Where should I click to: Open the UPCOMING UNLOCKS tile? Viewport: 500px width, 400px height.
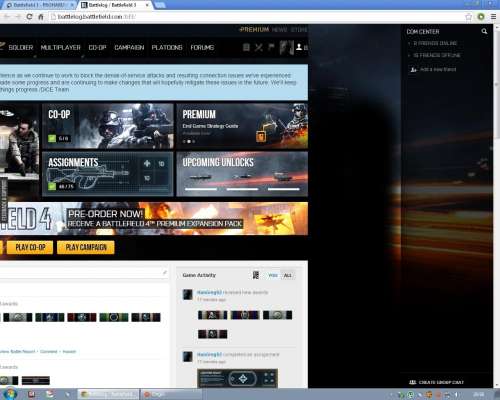point(242,174)
